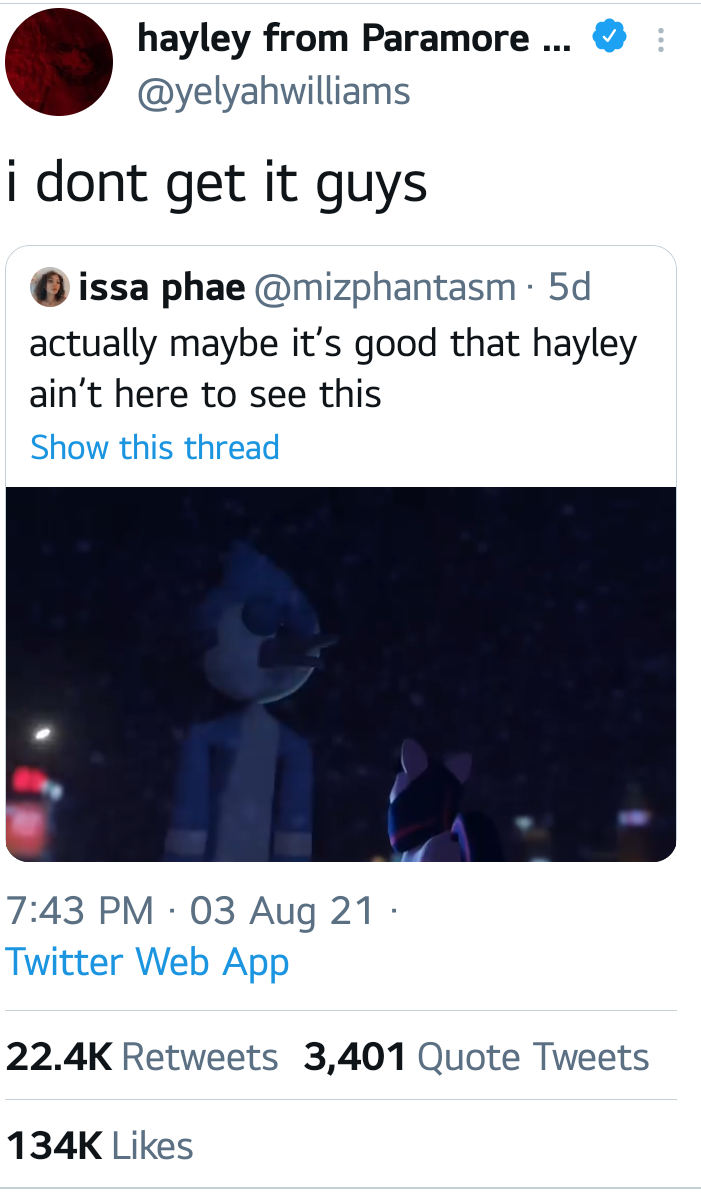Screen dimensions: 701x1195
Task: Click hayley's red profile avatar
Action: [58, 62]
